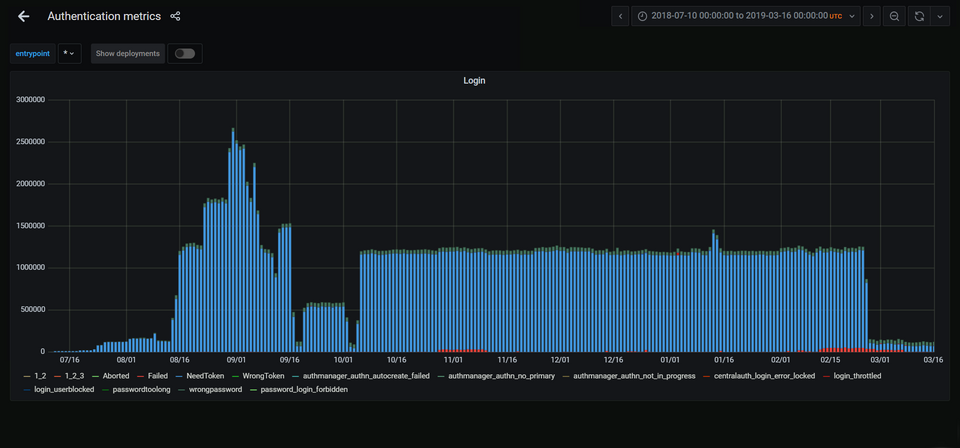The width and height of the screenshot is (960, 448).
Task: Zoom out the time range
Action: pos(895,17)
